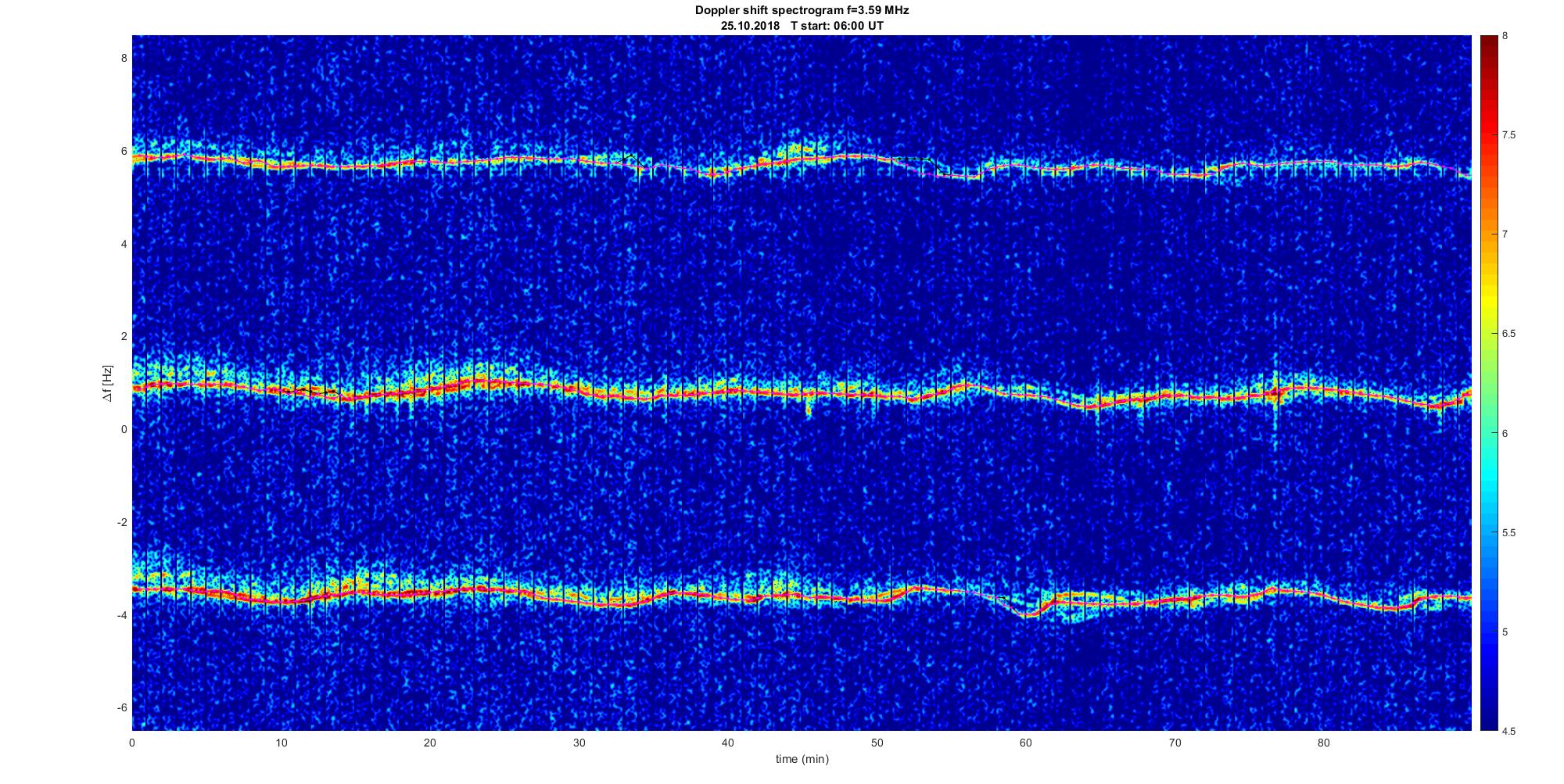The width and height of the screenshot is (1564, 784).
Task: Click the y-axis tick label -6
Action: click(121, 707)
